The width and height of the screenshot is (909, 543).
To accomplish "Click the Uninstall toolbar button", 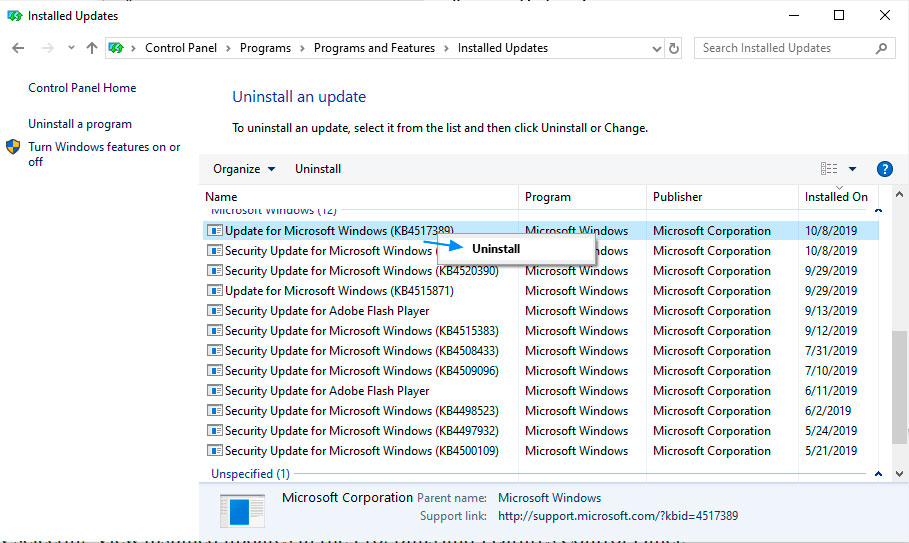I will [318, 169].
